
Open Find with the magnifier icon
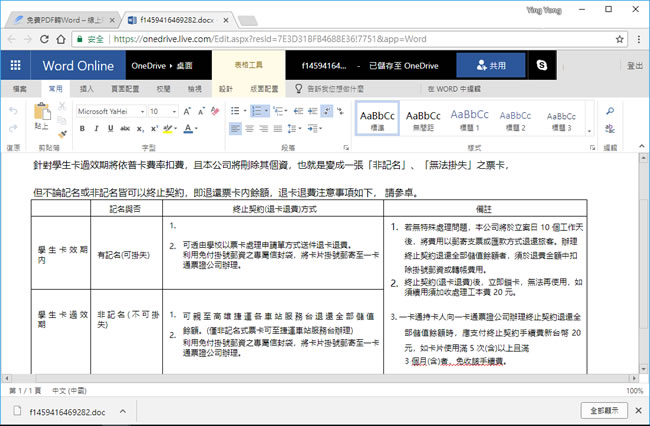[610, 111]
